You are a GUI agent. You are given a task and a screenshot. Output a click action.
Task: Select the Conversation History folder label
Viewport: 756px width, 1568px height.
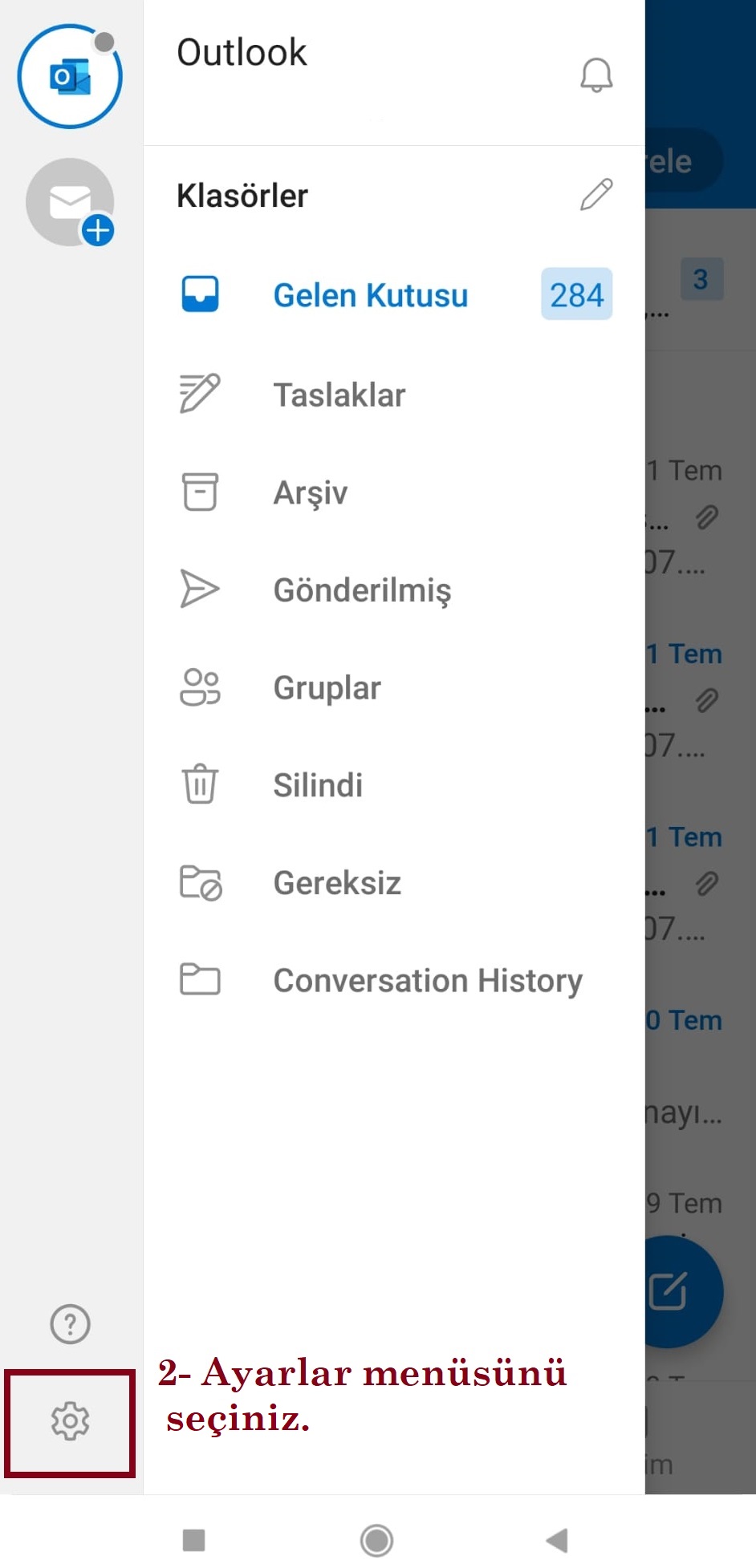tap(428, 981)
